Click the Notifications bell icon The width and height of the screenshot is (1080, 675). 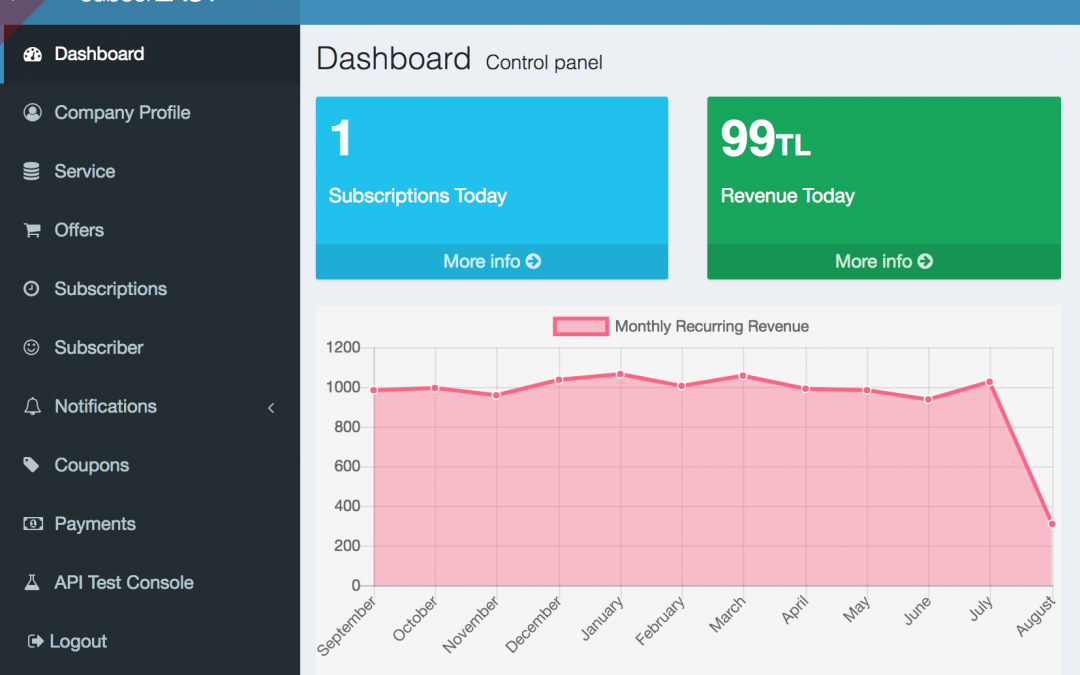tap(33, 406)
